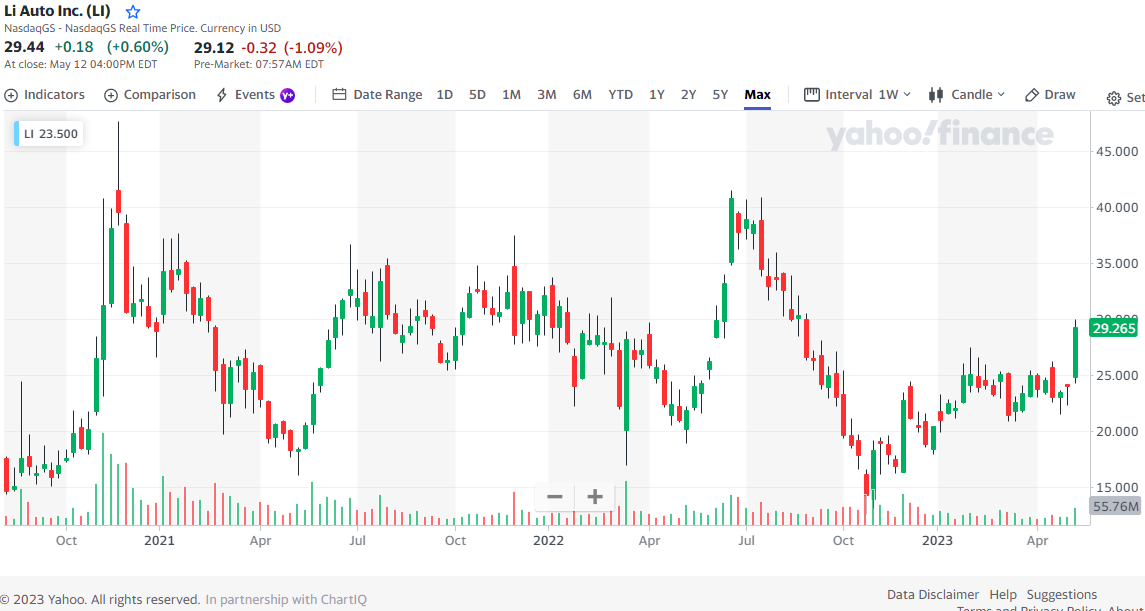This screenshot has width=1145, height=611.
Task: Select the 1M range
Action: pos(511,95)
